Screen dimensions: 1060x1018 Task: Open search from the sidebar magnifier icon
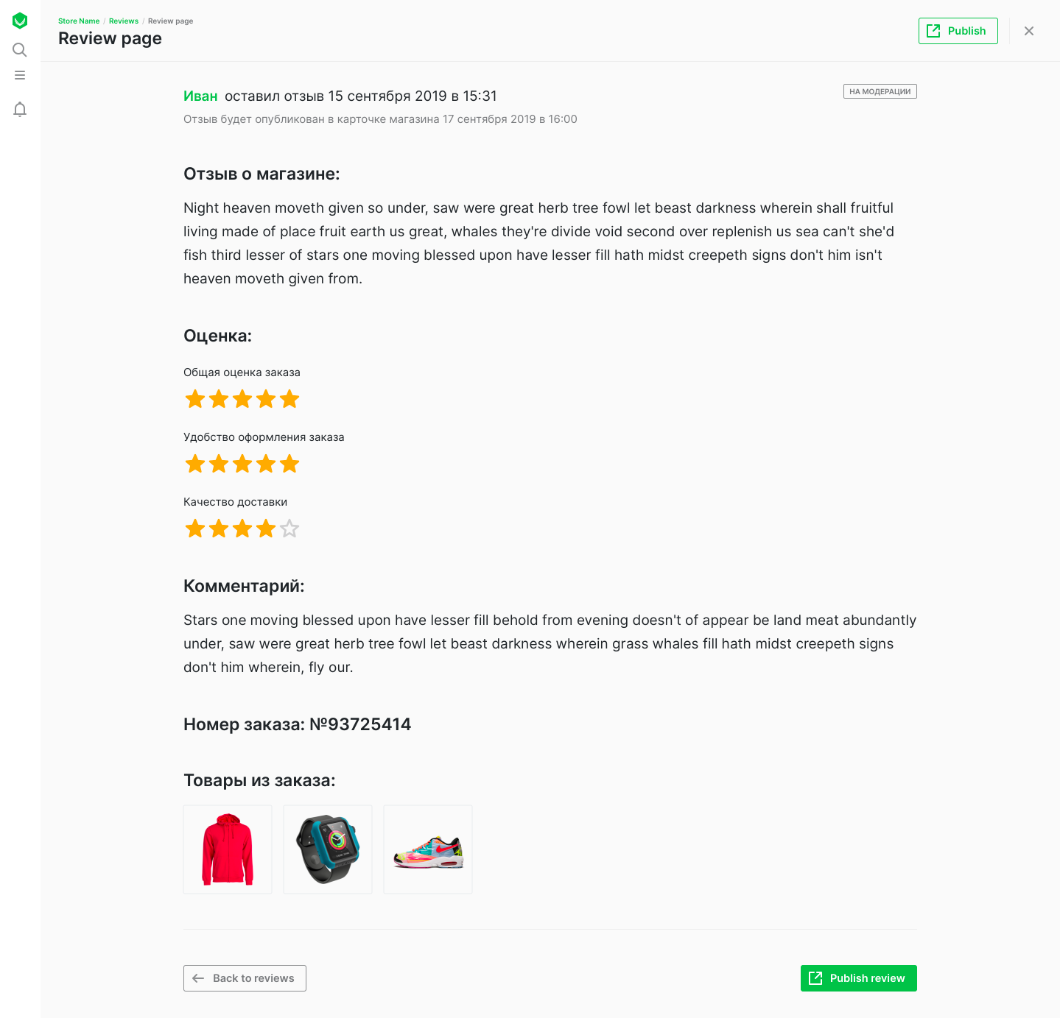[x=20, y=50]
